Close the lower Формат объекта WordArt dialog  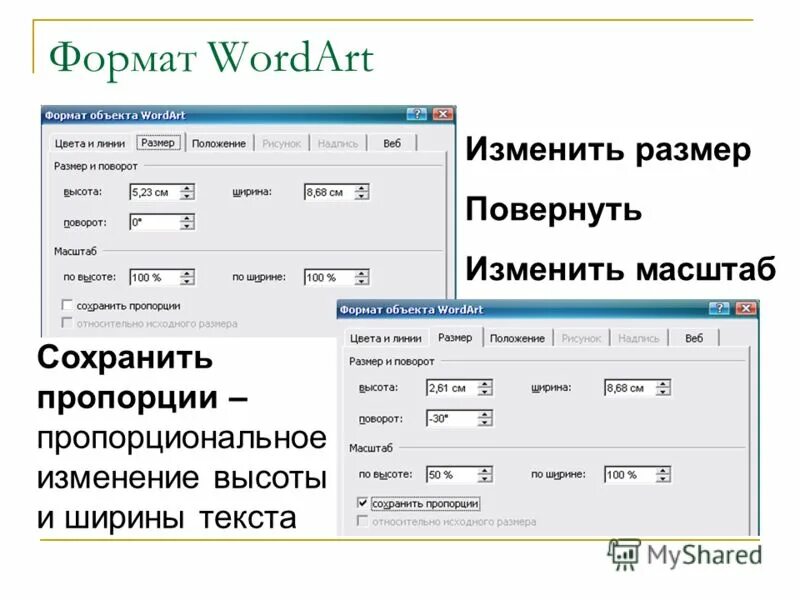tap(746, 308)
